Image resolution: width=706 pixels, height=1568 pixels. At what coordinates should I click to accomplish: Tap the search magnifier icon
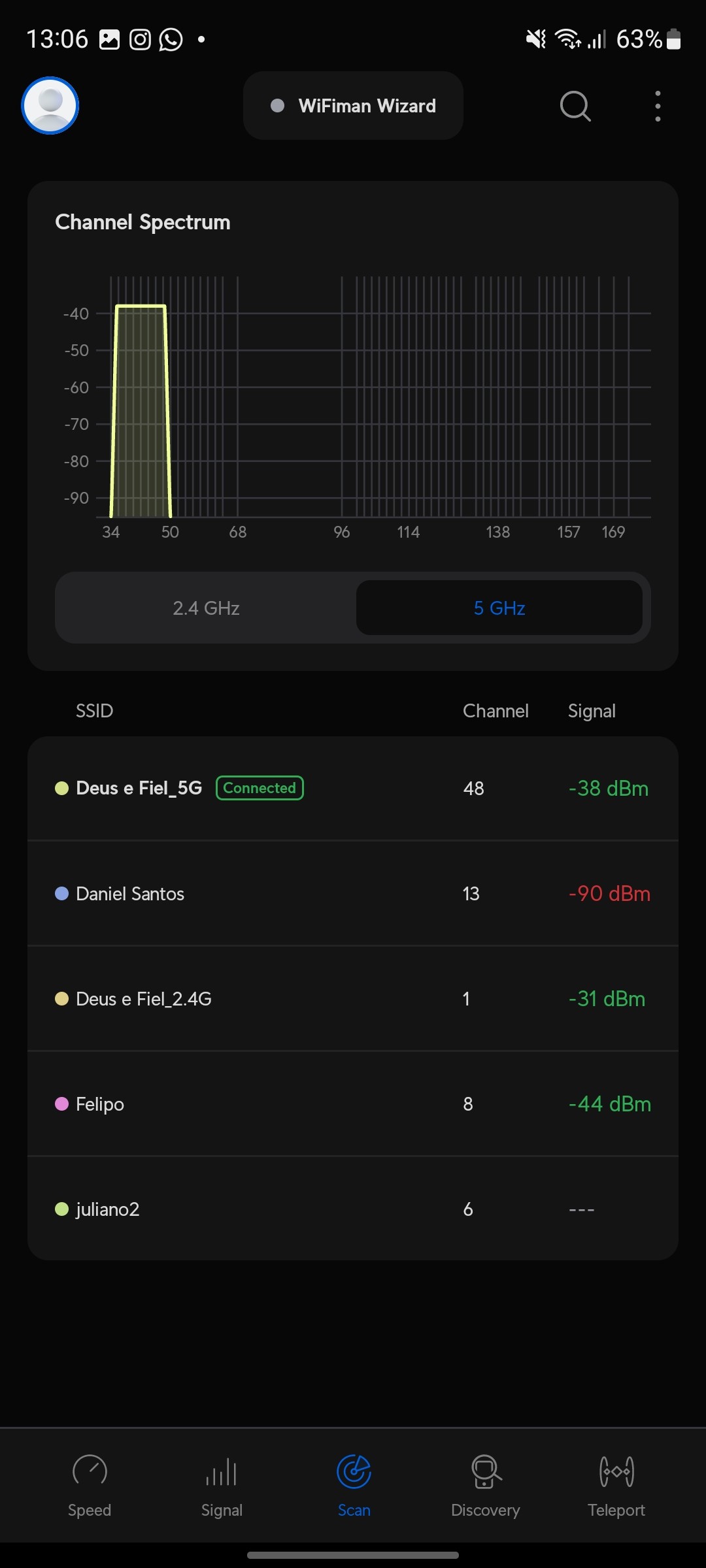(x=575, y=106)
